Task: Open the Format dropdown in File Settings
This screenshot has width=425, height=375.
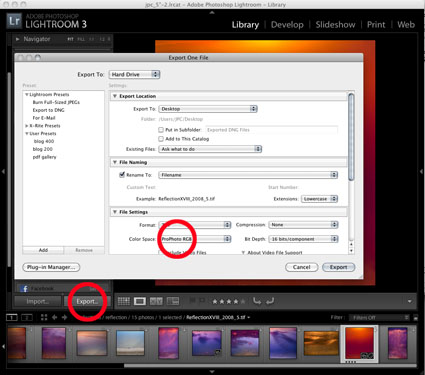Action: 195,225
